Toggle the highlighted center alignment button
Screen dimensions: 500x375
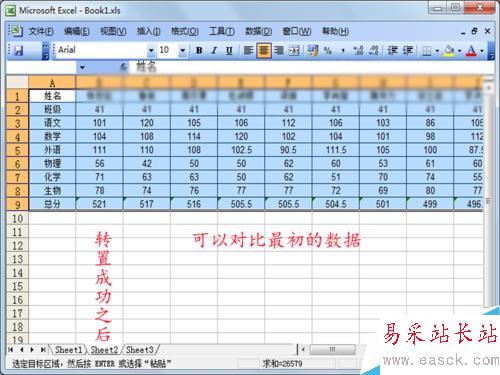pyautogui.click(x=264, y=51)
